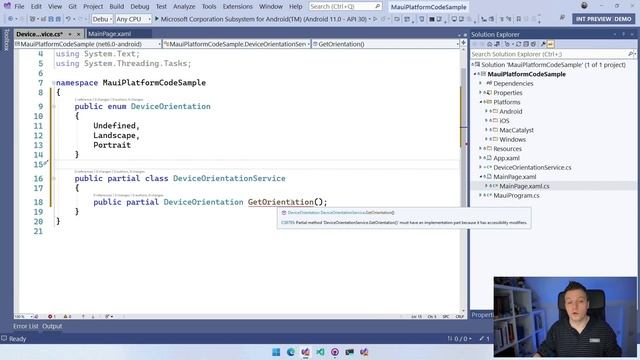Click the Search box in the title bar
Screen dimensions: 640x360
point(345,7)
